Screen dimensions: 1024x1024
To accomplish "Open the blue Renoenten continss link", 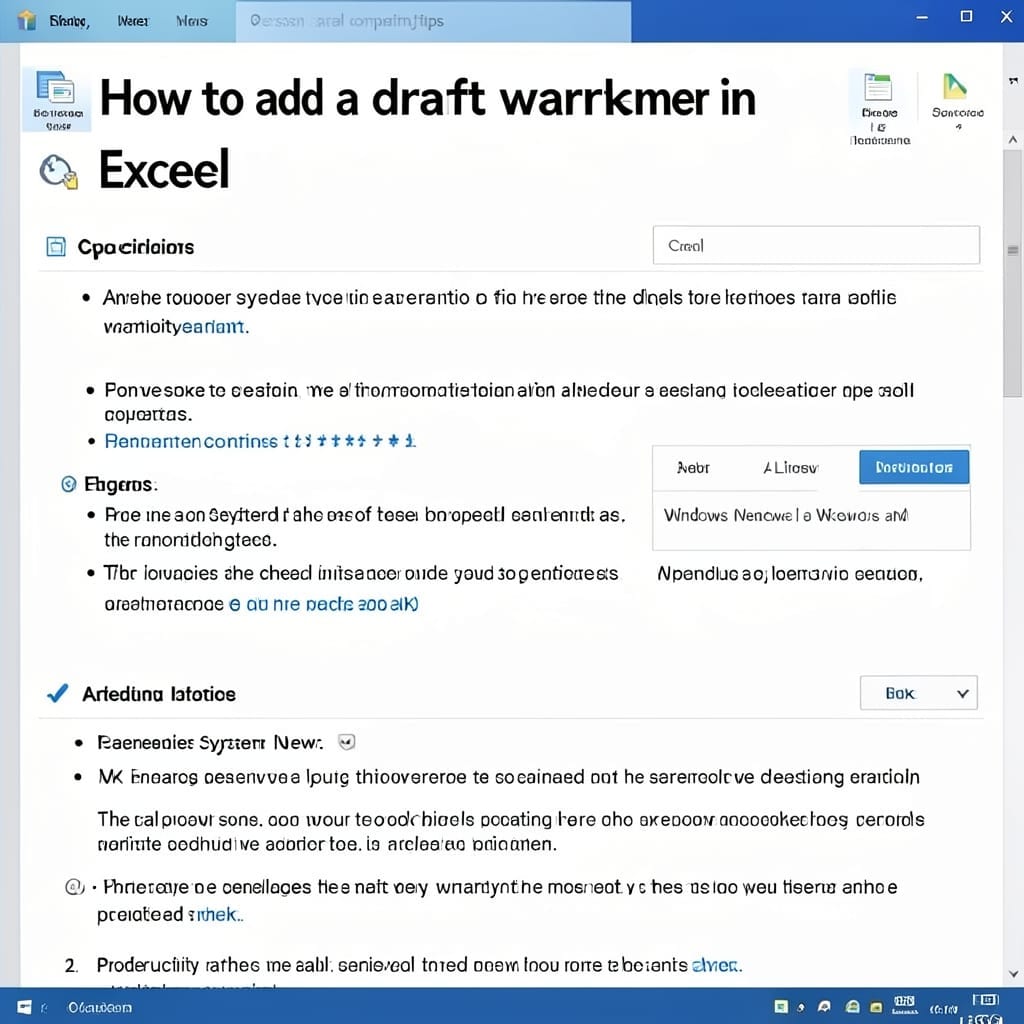I will pos(260,441).
